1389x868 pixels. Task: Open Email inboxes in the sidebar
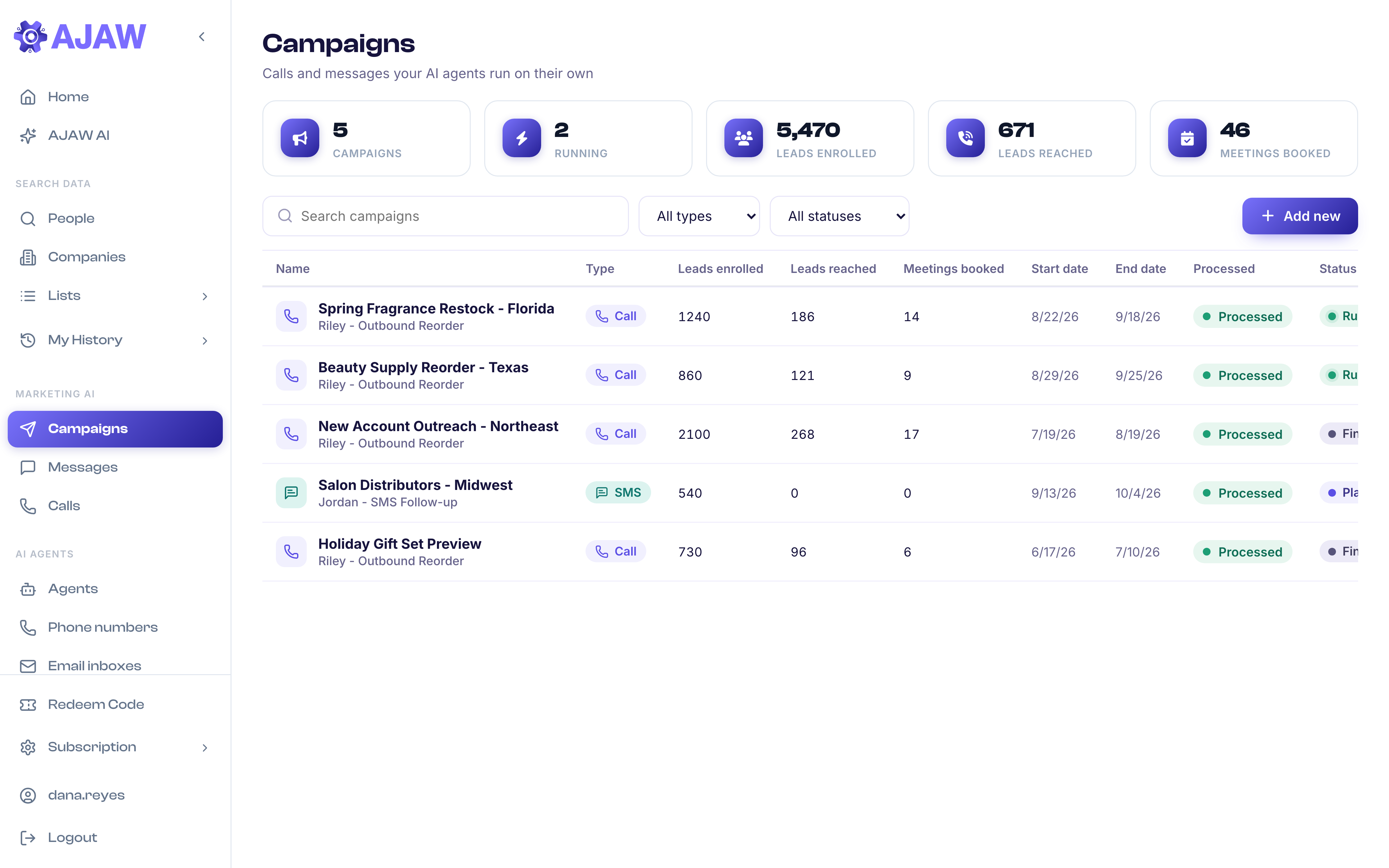click(115, 666)
